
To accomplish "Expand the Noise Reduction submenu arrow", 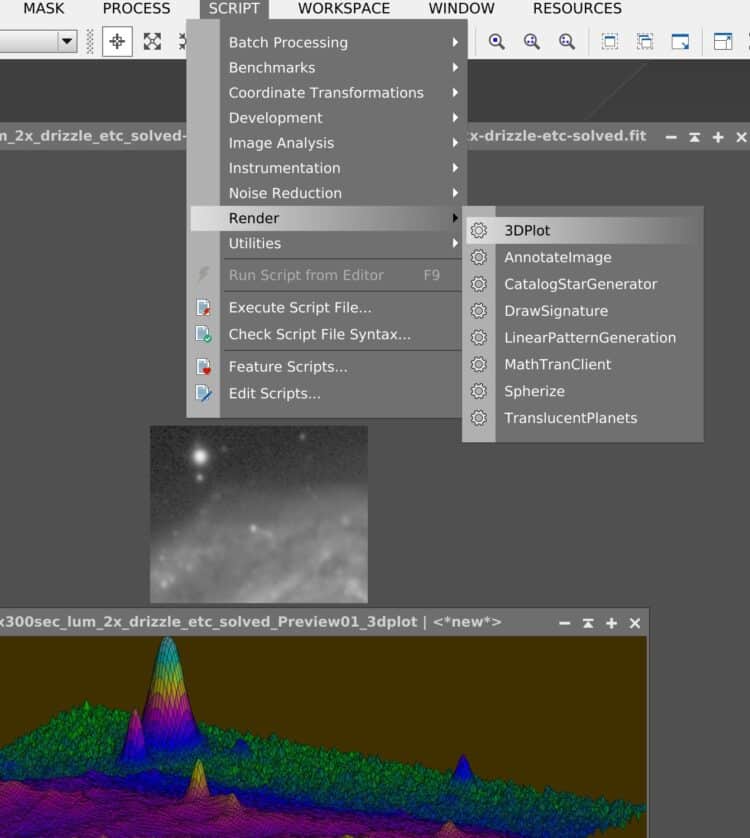I will pyautogui.click(x=455, y=192).
